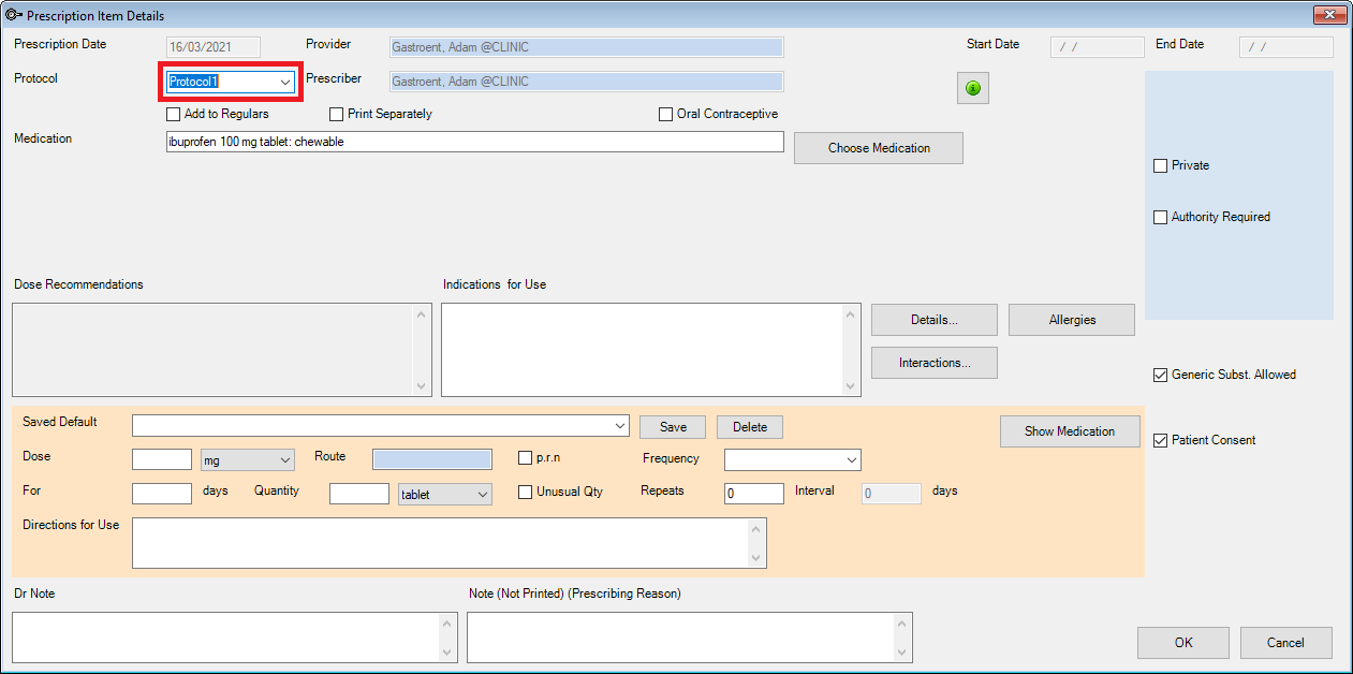Screen dimensions: 1353x674
Task: Click Note (Not Printed) scrollbar down arrow
Action: coord(903,653)
